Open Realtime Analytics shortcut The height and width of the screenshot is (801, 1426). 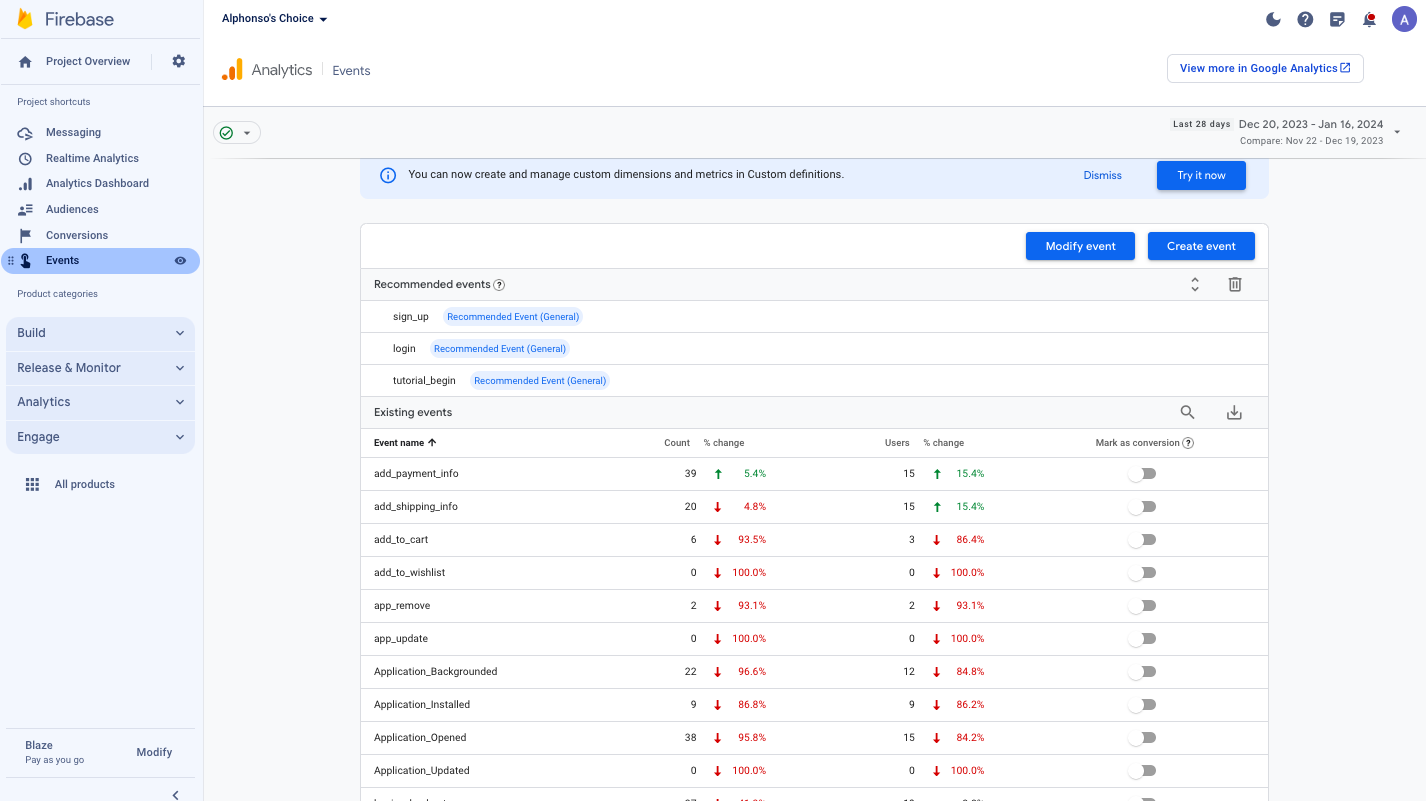[x=92, y=158]
